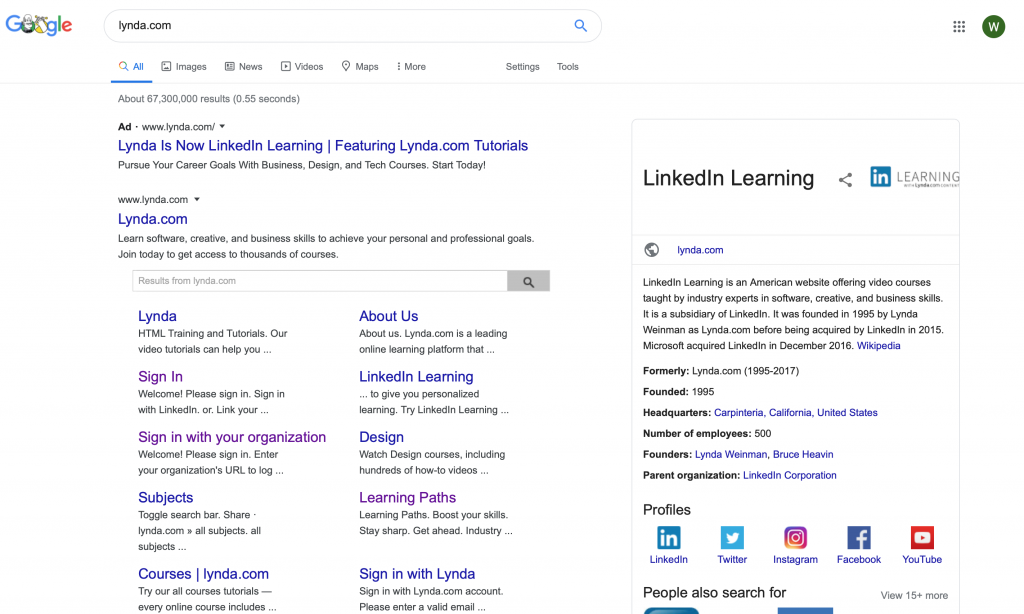
Task: Click the Profiles heading
Action: (666, 510)
